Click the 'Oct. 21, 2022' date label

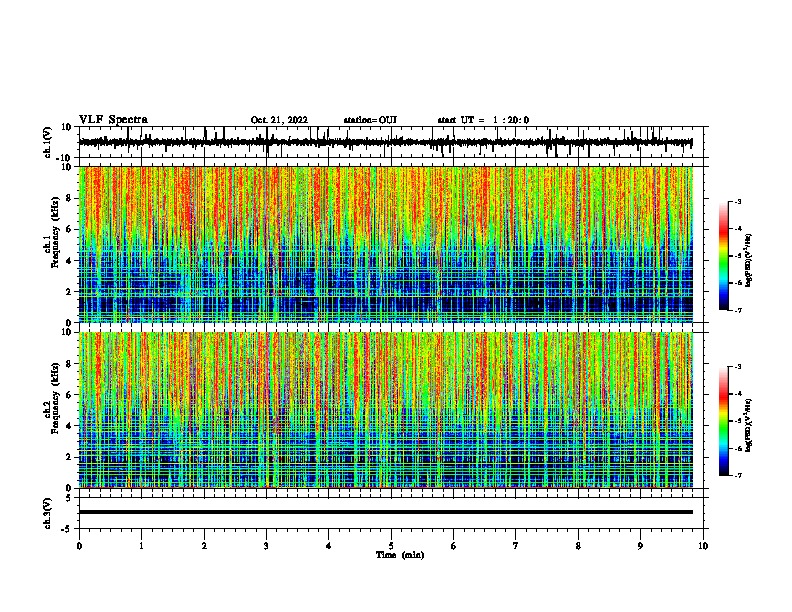click(x=279, y=120)
